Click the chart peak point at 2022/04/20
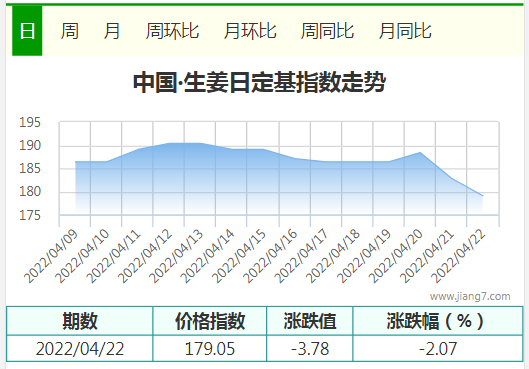This screenshot has height=369, width=529. click(420, 152)
